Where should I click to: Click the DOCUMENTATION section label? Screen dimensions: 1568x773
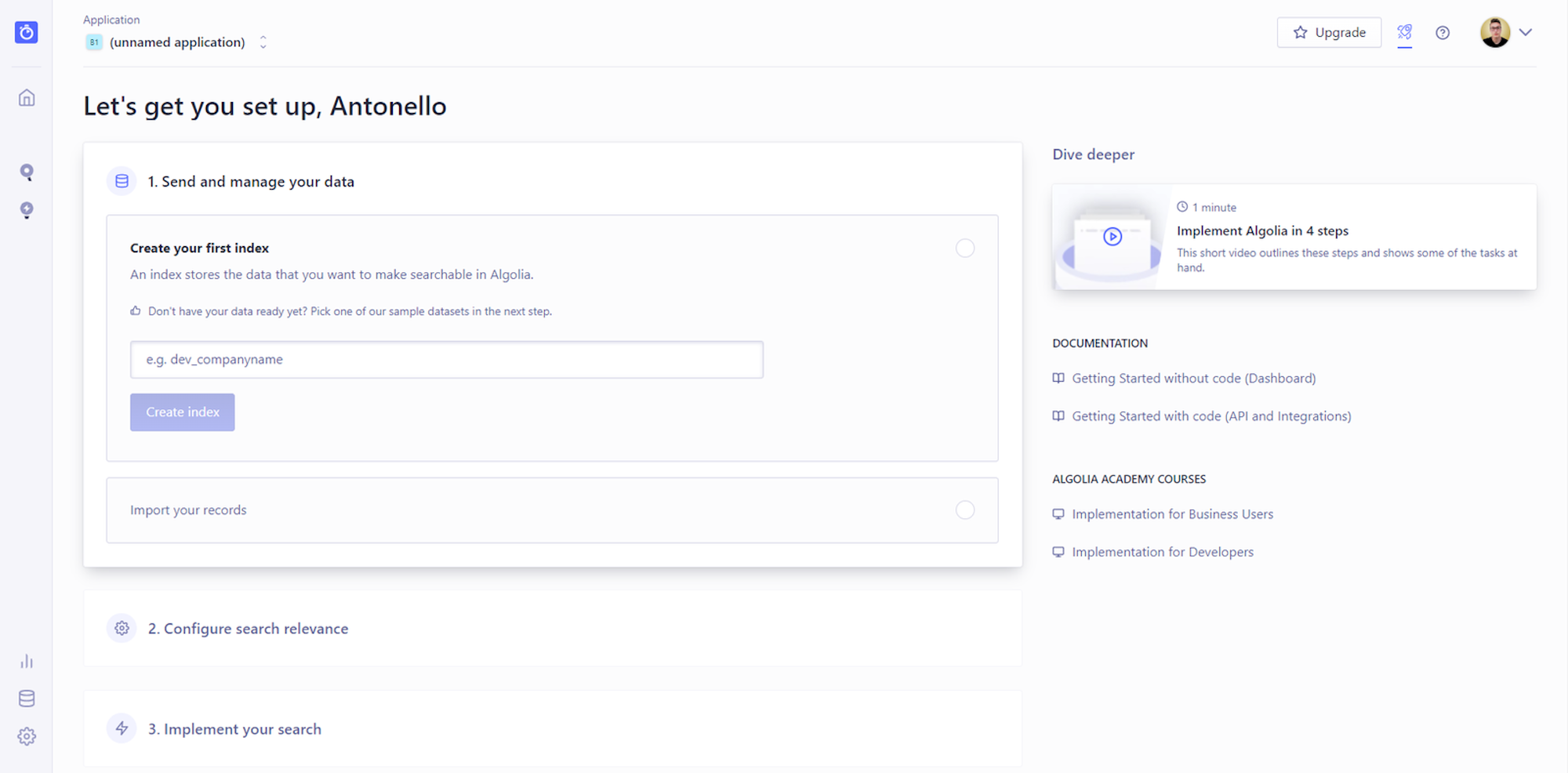(1100, 343)
